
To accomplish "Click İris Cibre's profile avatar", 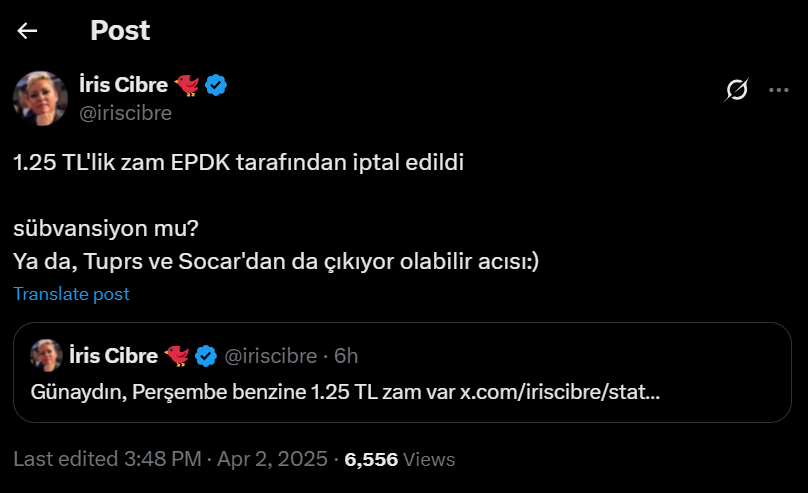I will pos(40,98).
